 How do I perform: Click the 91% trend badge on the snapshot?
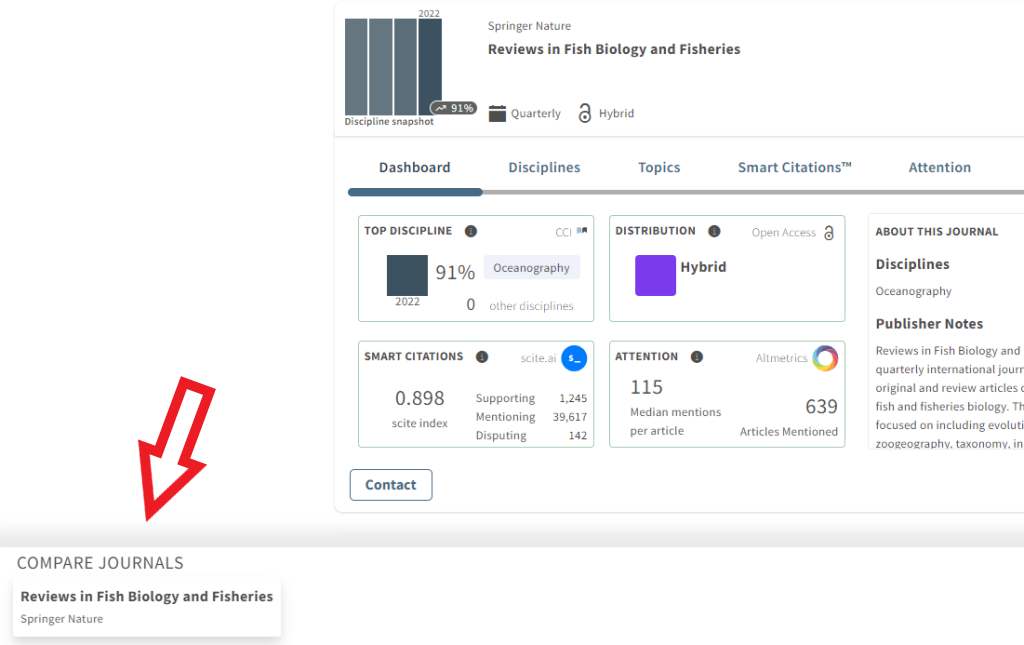pos(452,107)
